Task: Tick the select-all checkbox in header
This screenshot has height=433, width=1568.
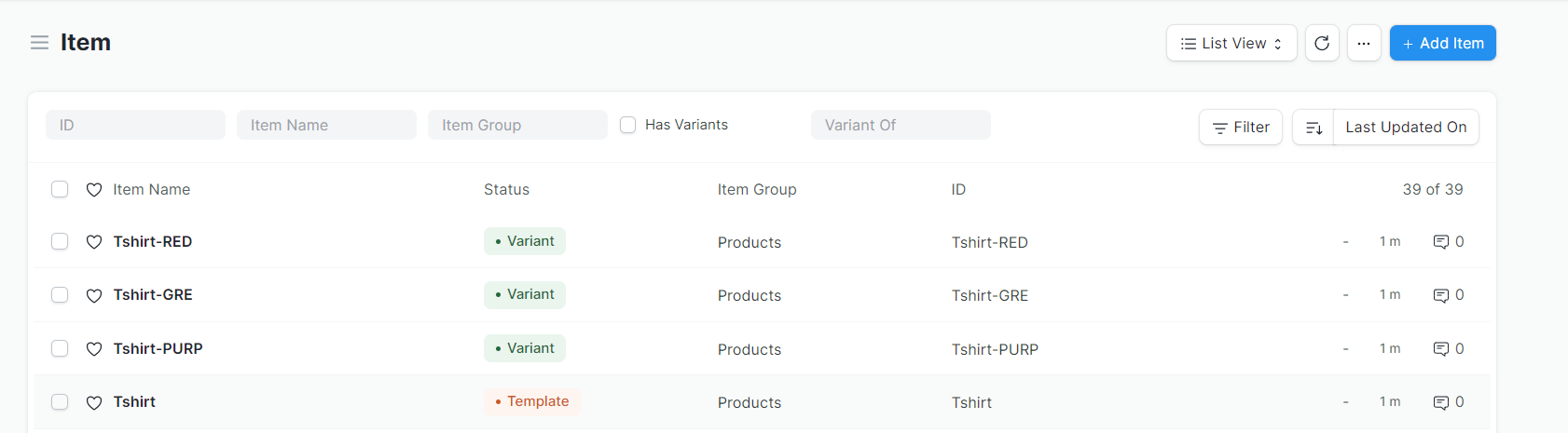Action: pyautogui.click(x=60, y=190)
